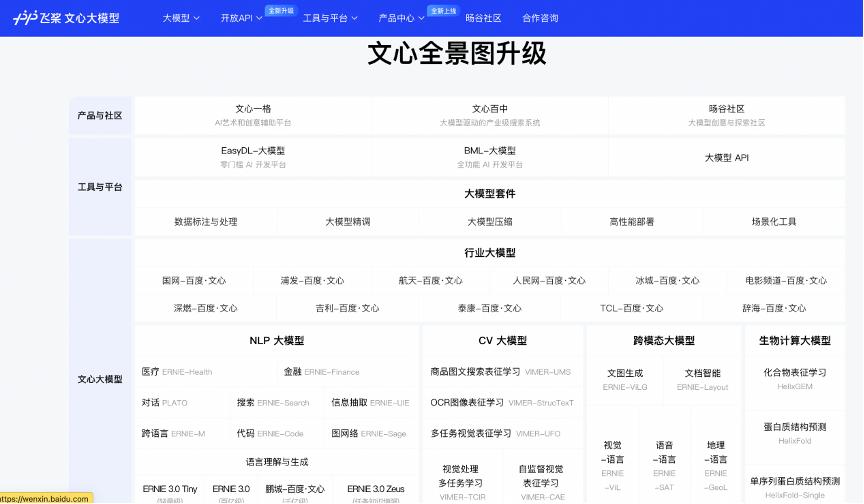Click 冰城-百度·文心 industry model
864x504 pixels.
pyautogui.click(x=667, y=280)
